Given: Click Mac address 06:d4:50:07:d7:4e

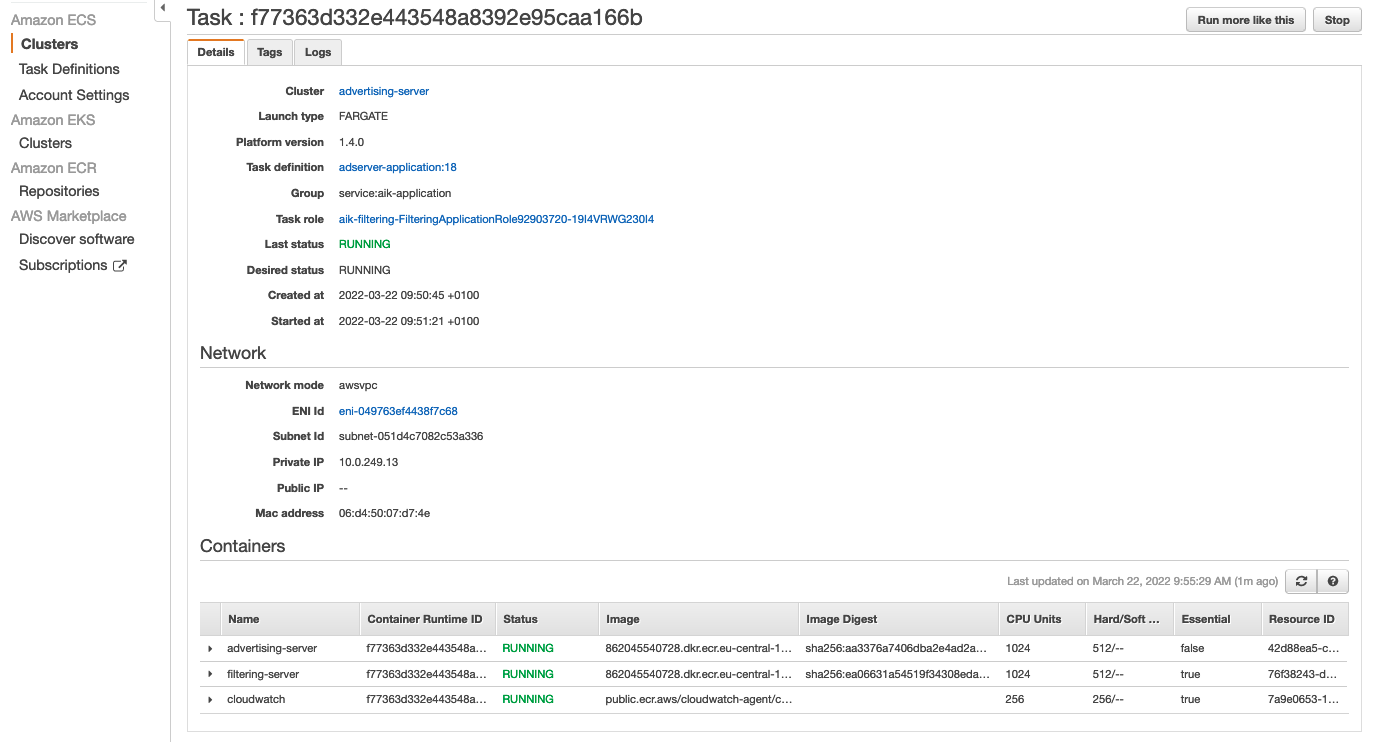Looking at the screenshot, I should [384, 513].
